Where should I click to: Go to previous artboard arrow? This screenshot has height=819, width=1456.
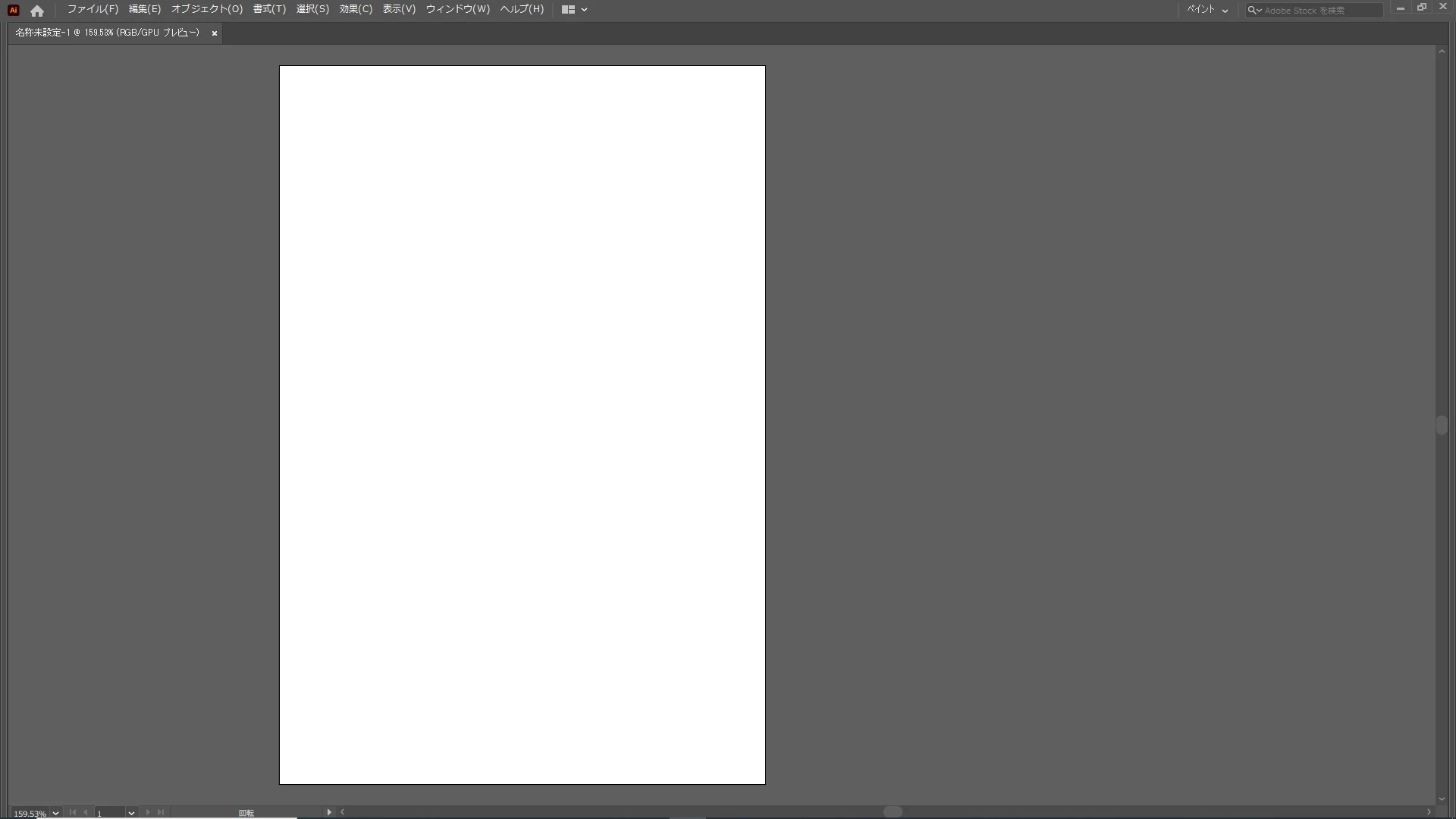(x=86, y=812)
